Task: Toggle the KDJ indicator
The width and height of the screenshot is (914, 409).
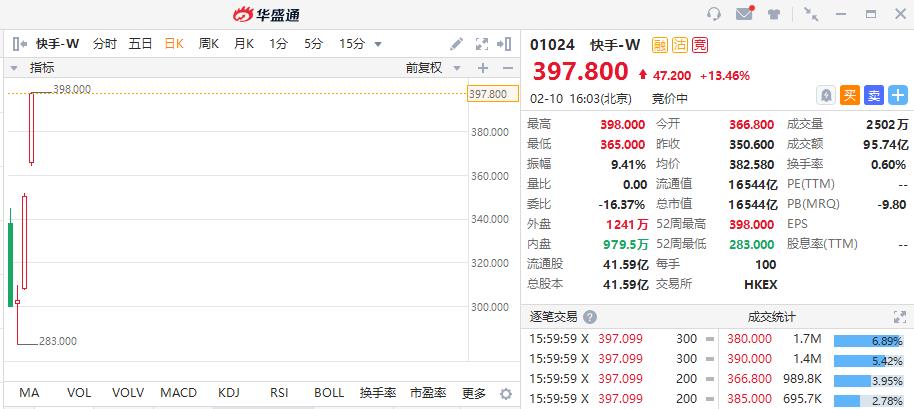Action: point(228,393)
